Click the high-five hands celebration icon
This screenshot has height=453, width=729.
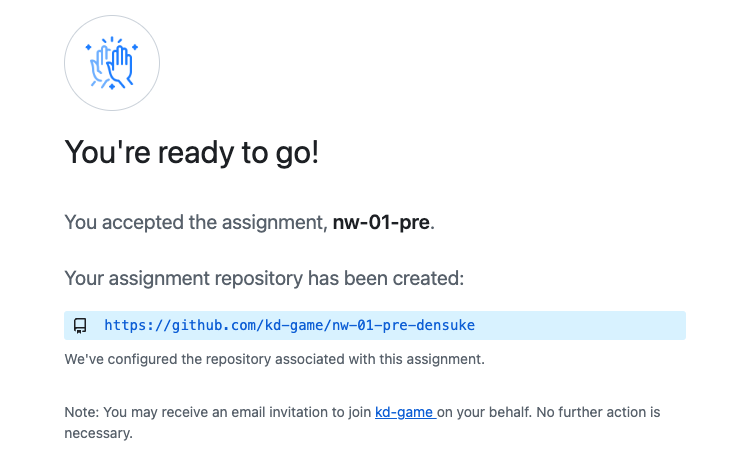(x=112, y=63)
